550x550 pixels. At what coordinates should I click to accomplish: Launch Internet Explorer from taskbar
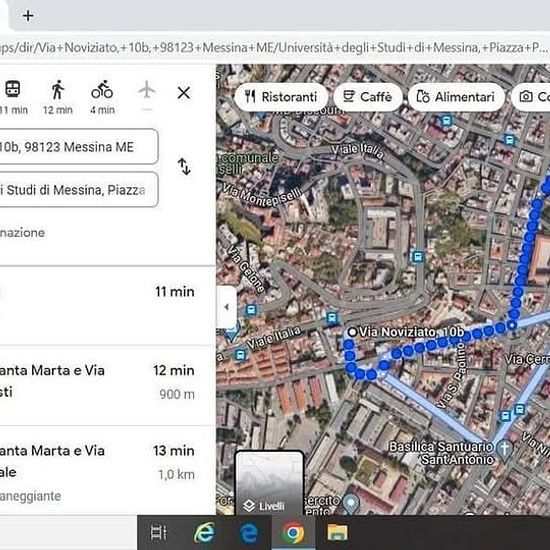(x=205, y=532)
